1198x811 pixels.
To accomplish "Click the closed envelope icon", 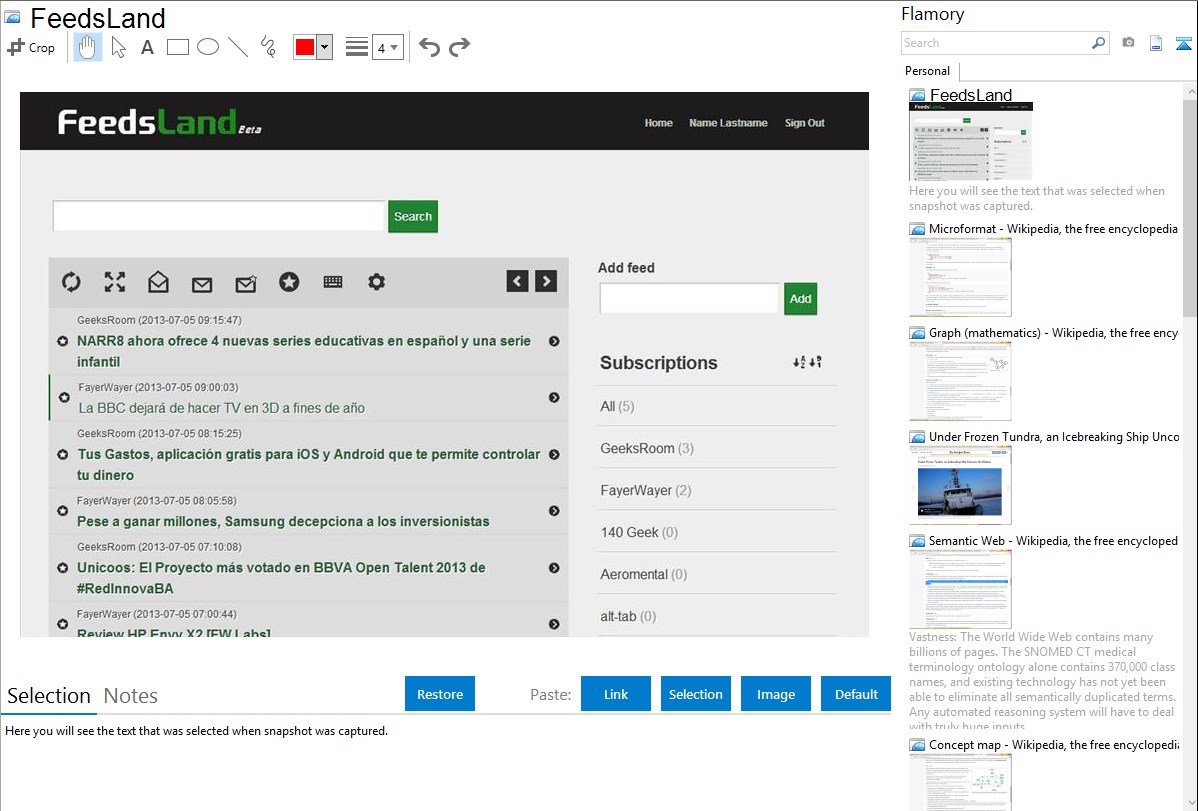I will 202,285.
